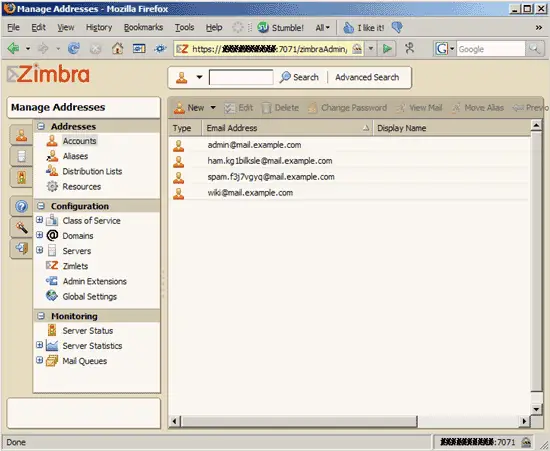Open the Edit menu
Image resolution: width=550 pixels, height=451 pixels.
point(39,27)
